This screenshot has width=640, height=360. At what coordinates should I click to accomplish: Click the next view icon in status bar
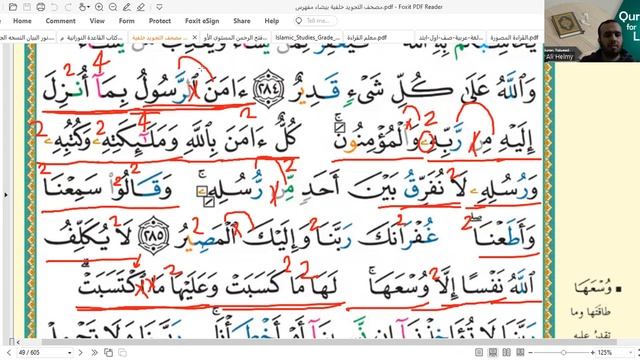122,352
